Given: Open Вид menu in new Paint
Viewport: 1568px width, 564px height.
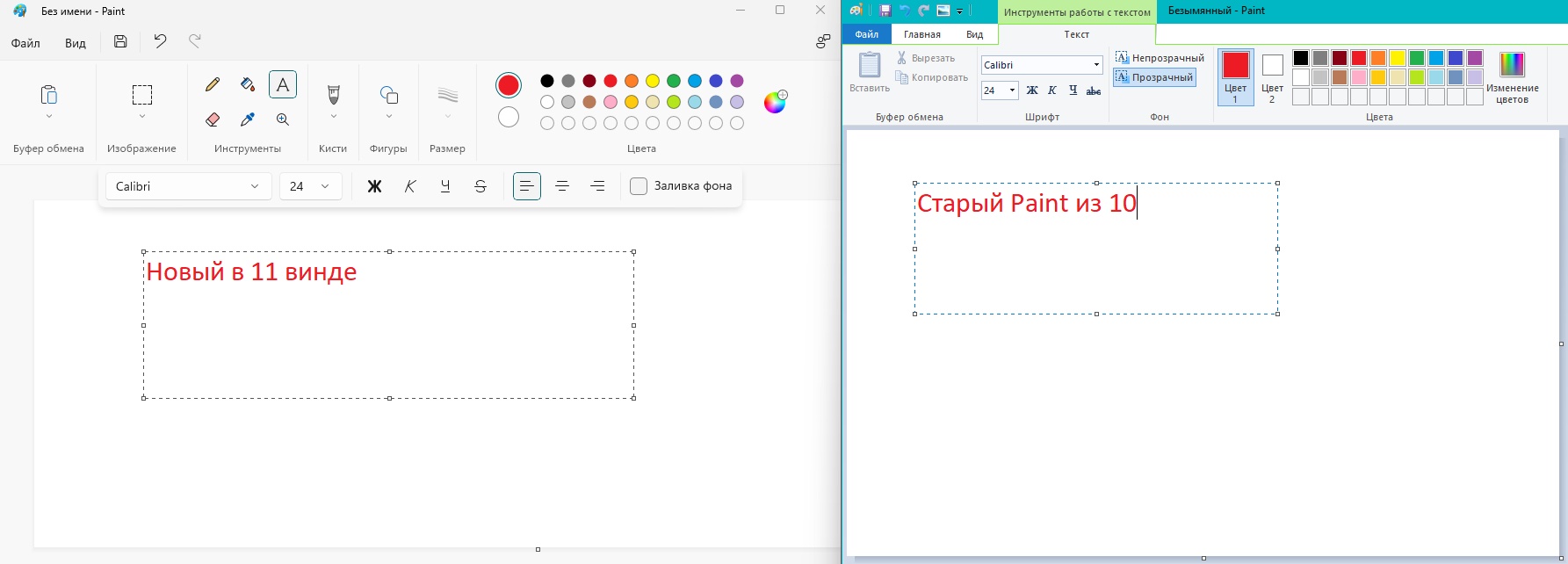Looking at the screenshot, I should point(76,43).
